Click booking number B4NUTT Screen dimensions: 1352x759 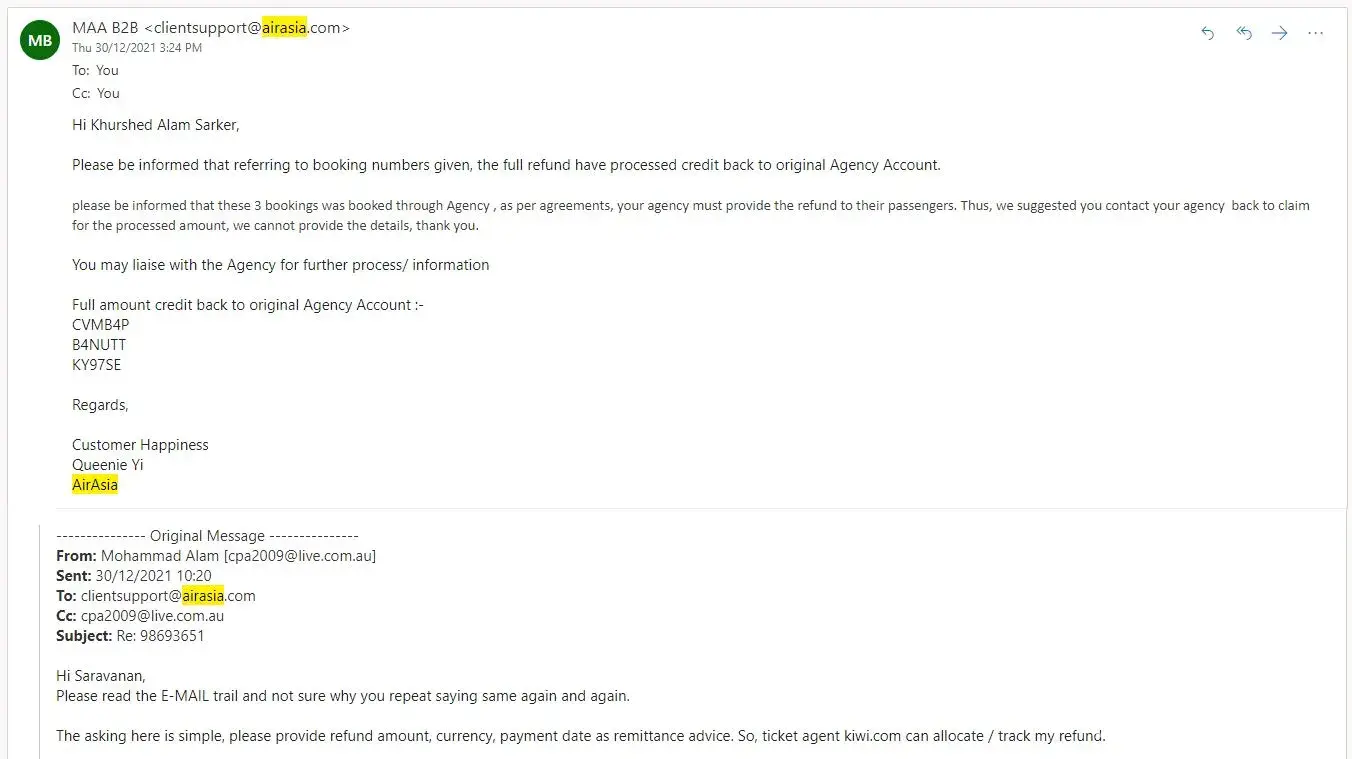point(99,345)
